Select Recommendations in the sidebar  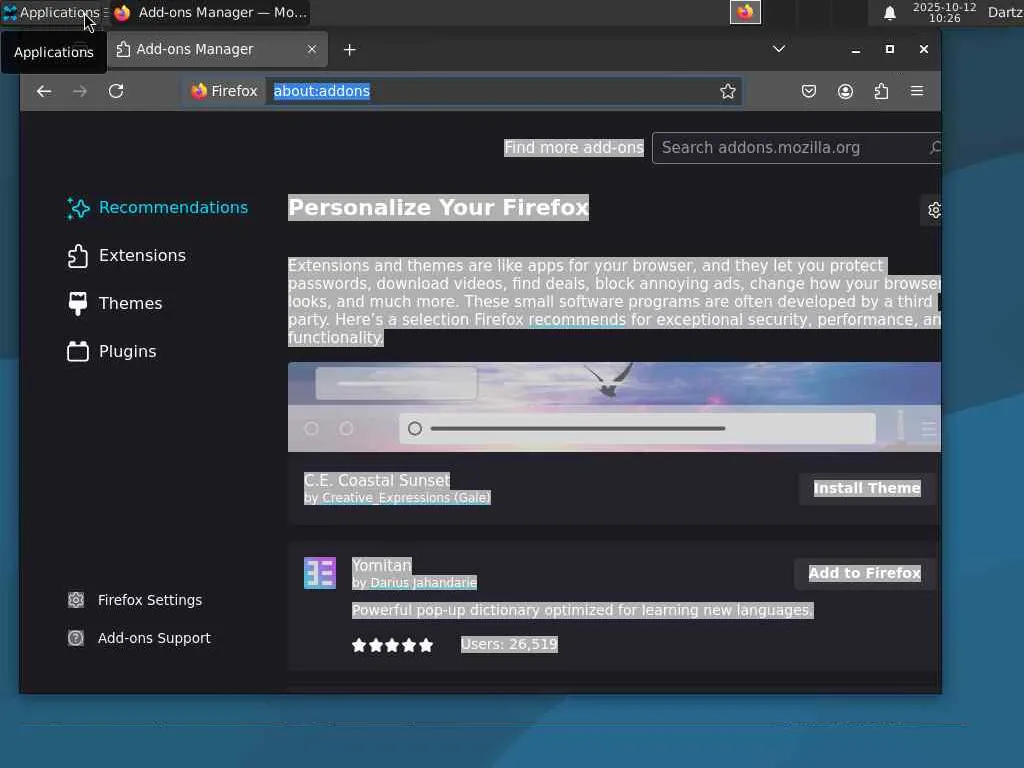[x=157, y=208]
